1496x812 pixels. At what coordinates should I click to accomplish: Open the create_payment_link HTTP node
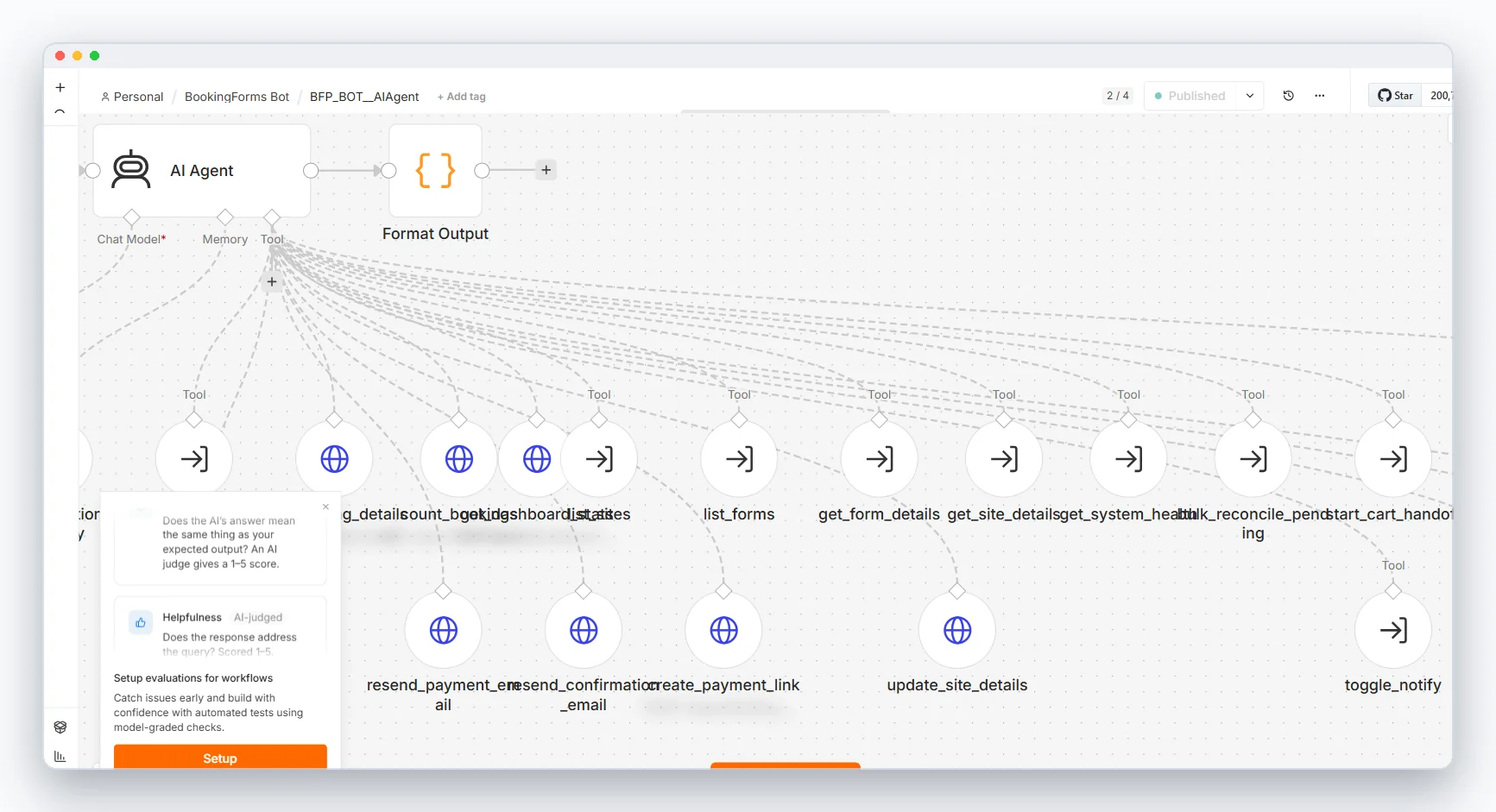pyautogui.click(x=723, y=630)
